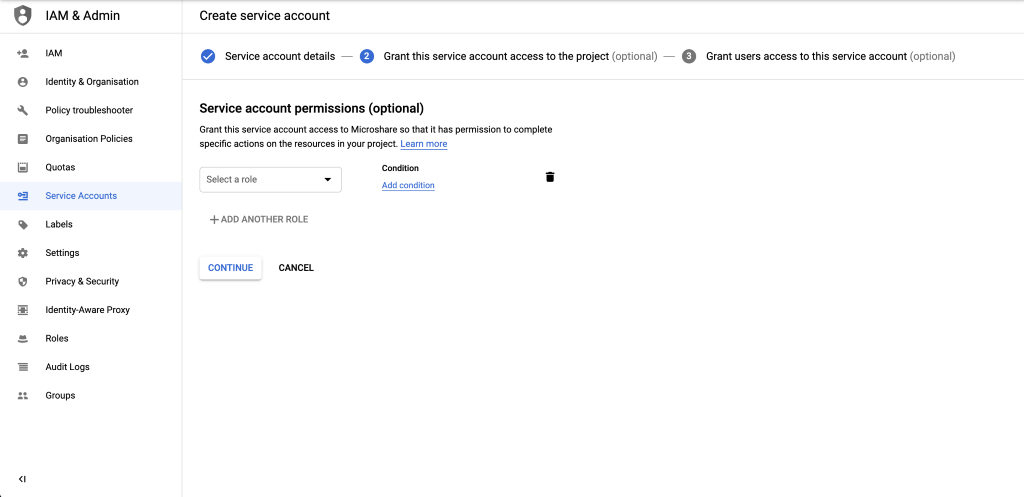Click the Quotas icon in sidebar
1024x497 pixels.
[22, 167]
